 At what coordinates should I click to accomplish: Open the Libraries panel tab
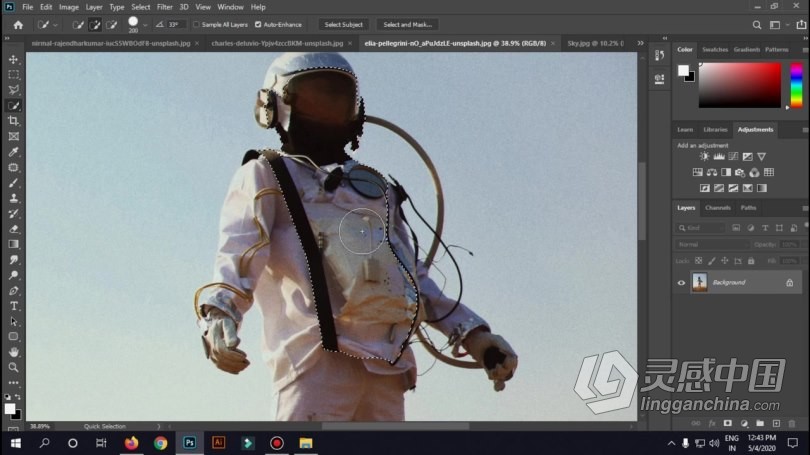pyautogui.click(x=715, y=130)
